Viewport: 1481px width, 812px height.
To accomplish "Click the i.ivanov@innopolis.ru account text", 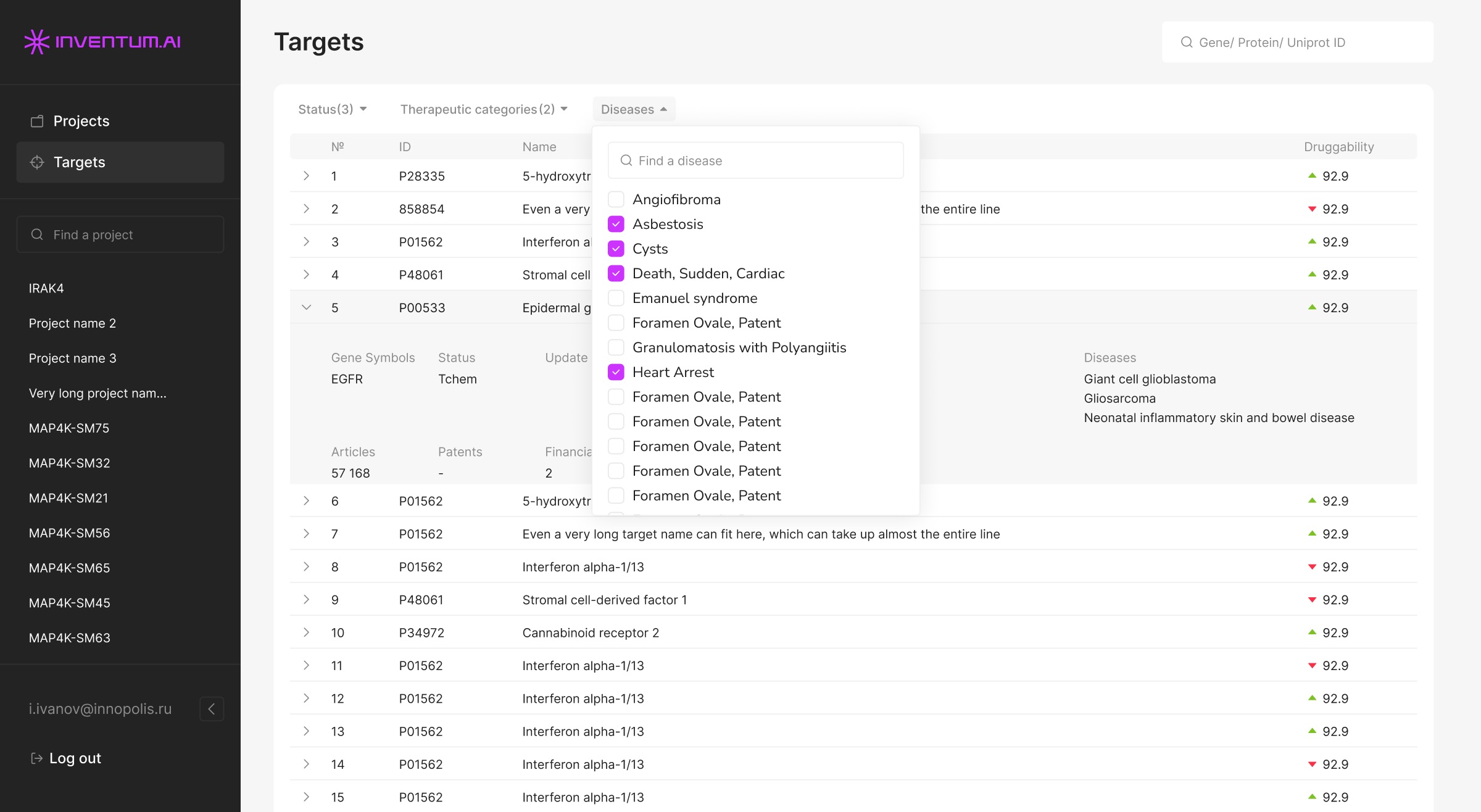I will point(100,709).
